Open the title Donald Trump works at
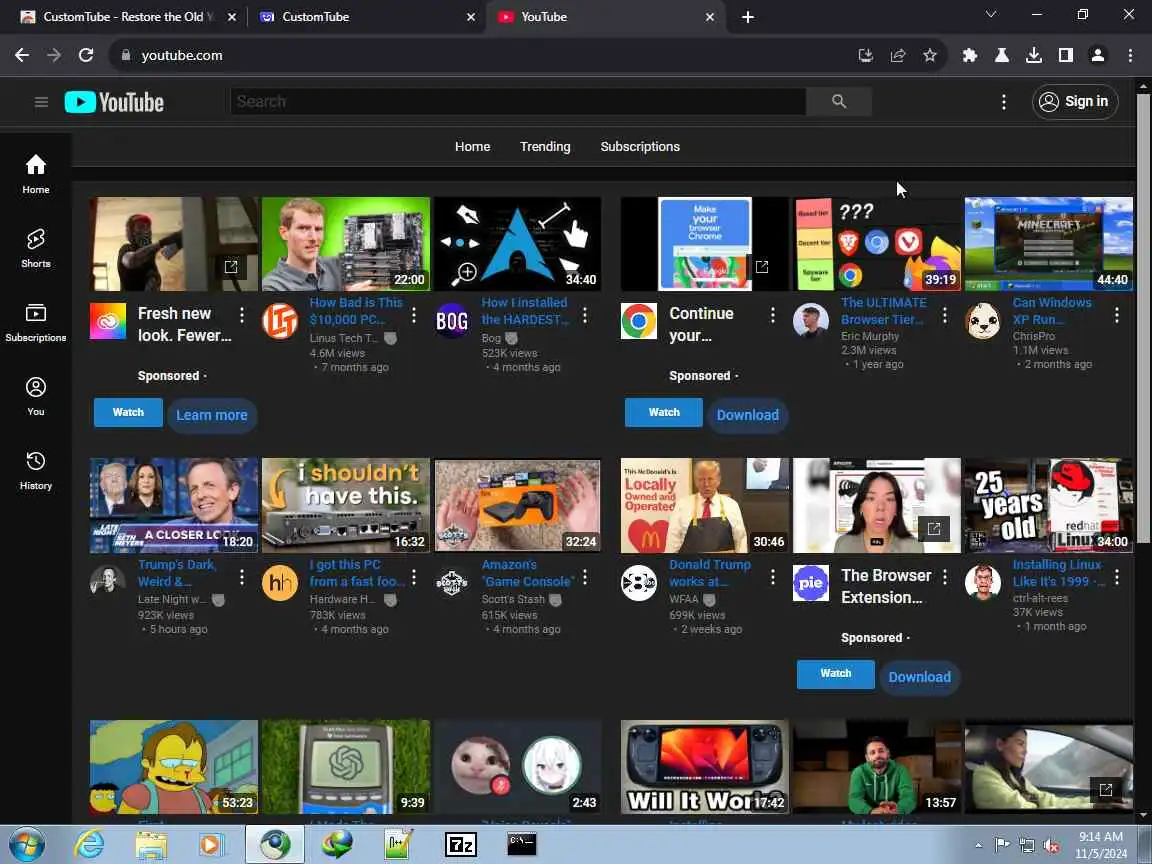 click(x=710, y=573)
